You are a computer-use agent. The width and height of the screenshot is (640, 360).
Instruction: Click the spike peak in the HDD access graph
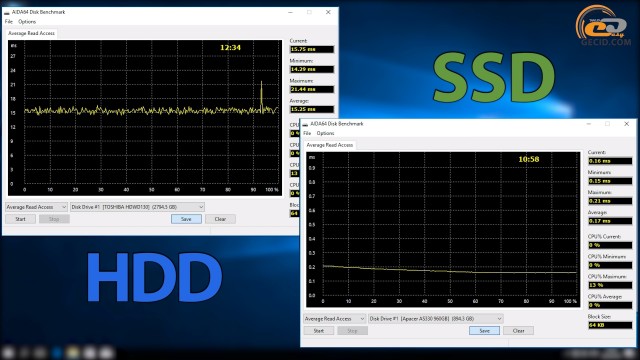262,83
